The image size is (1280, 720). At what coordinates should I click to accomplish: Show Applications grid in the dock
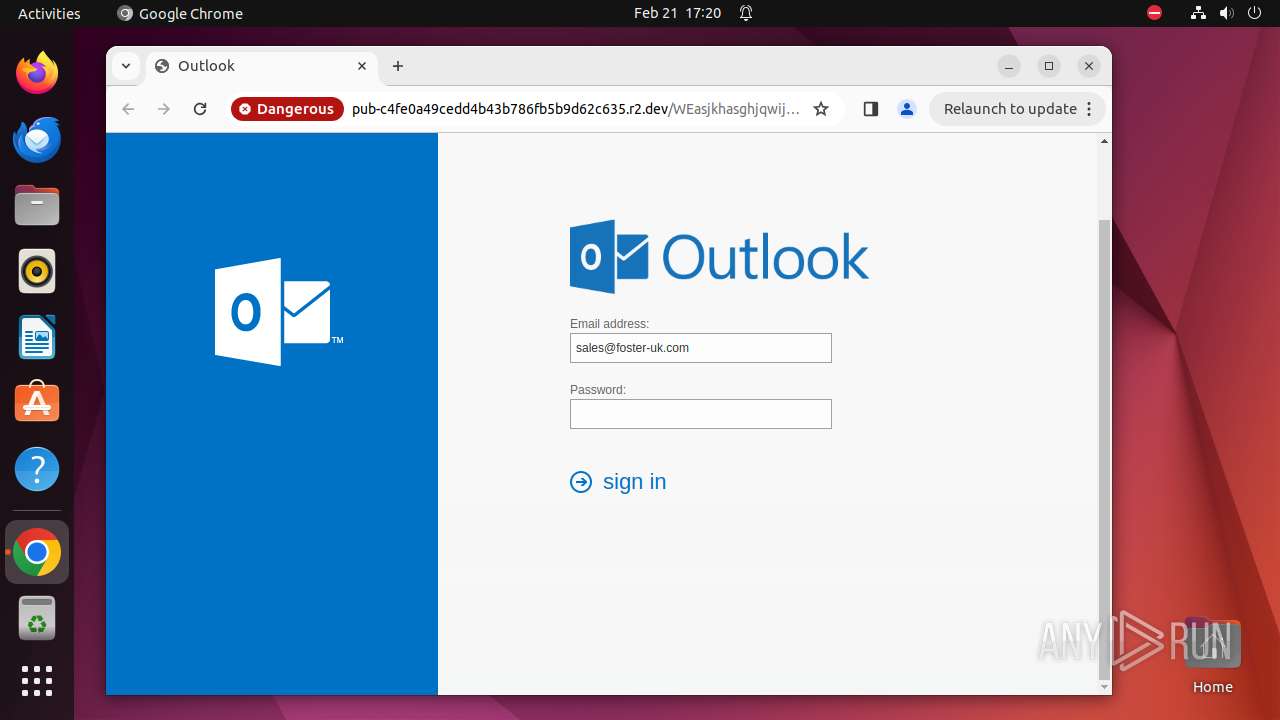click(37, 681)
